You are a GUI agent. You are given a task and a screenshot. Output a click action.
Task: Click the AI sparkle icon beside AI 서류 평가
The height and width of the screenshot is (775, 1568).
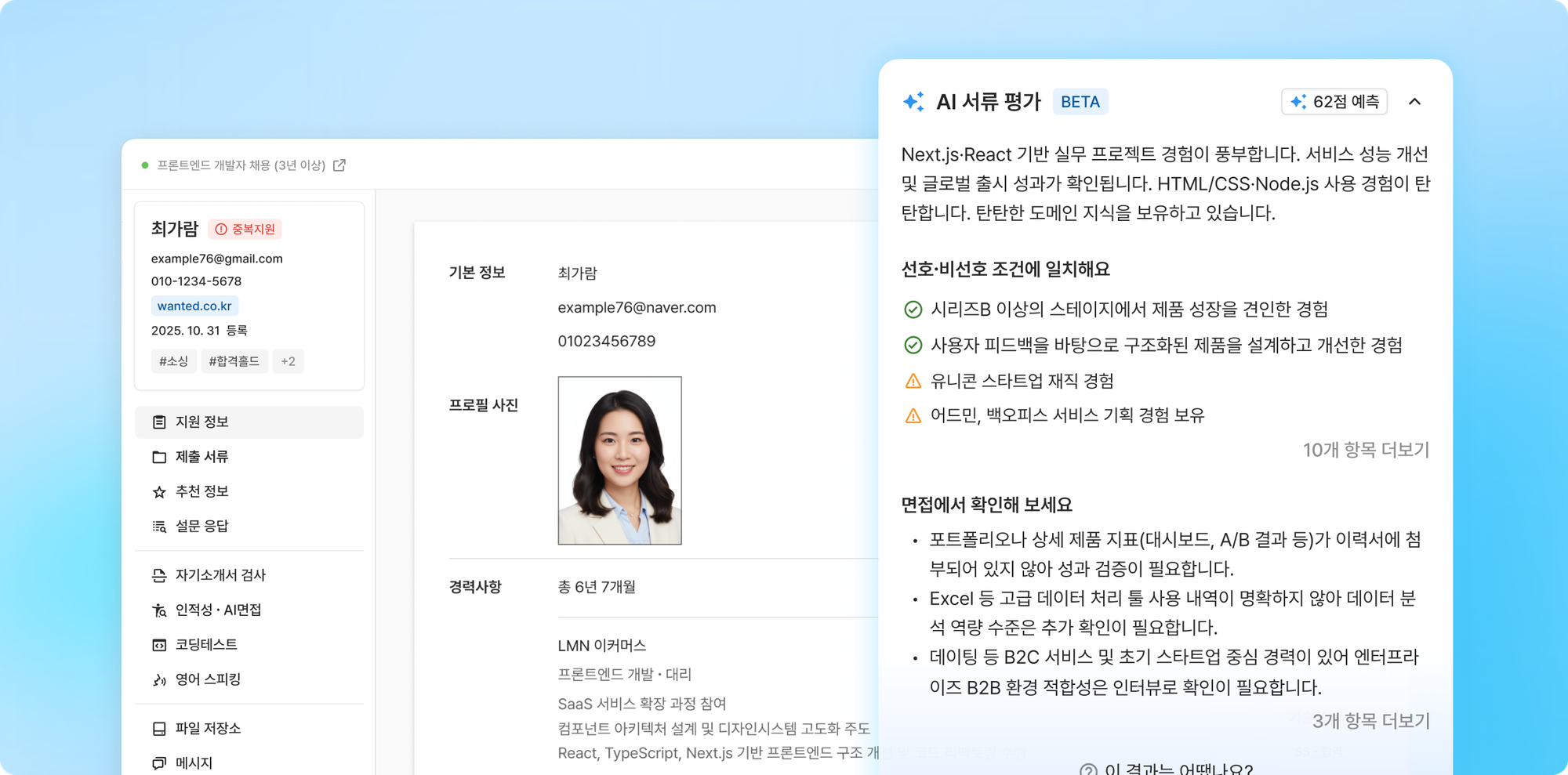tap(913, 102)
